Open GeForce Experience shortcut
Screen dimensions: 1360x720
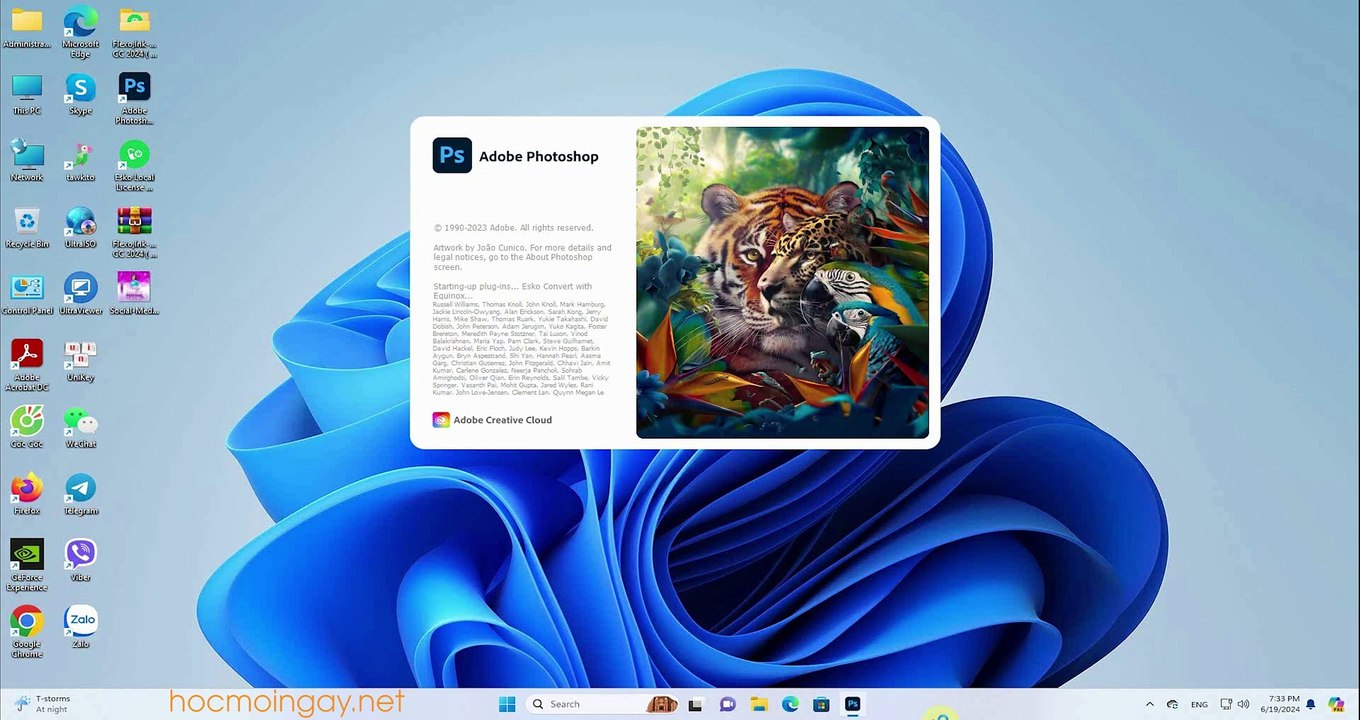pyautogui.click(x=27, y=565)
